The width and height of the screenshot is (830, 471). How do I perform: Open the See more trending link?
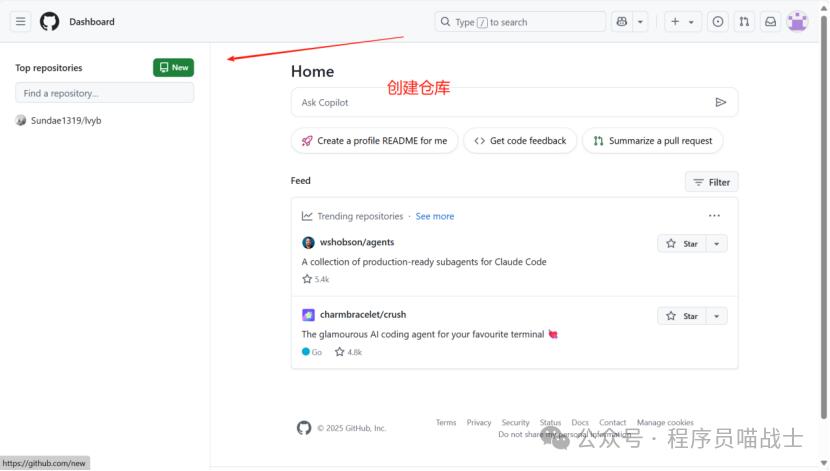(x=435, y=216)
